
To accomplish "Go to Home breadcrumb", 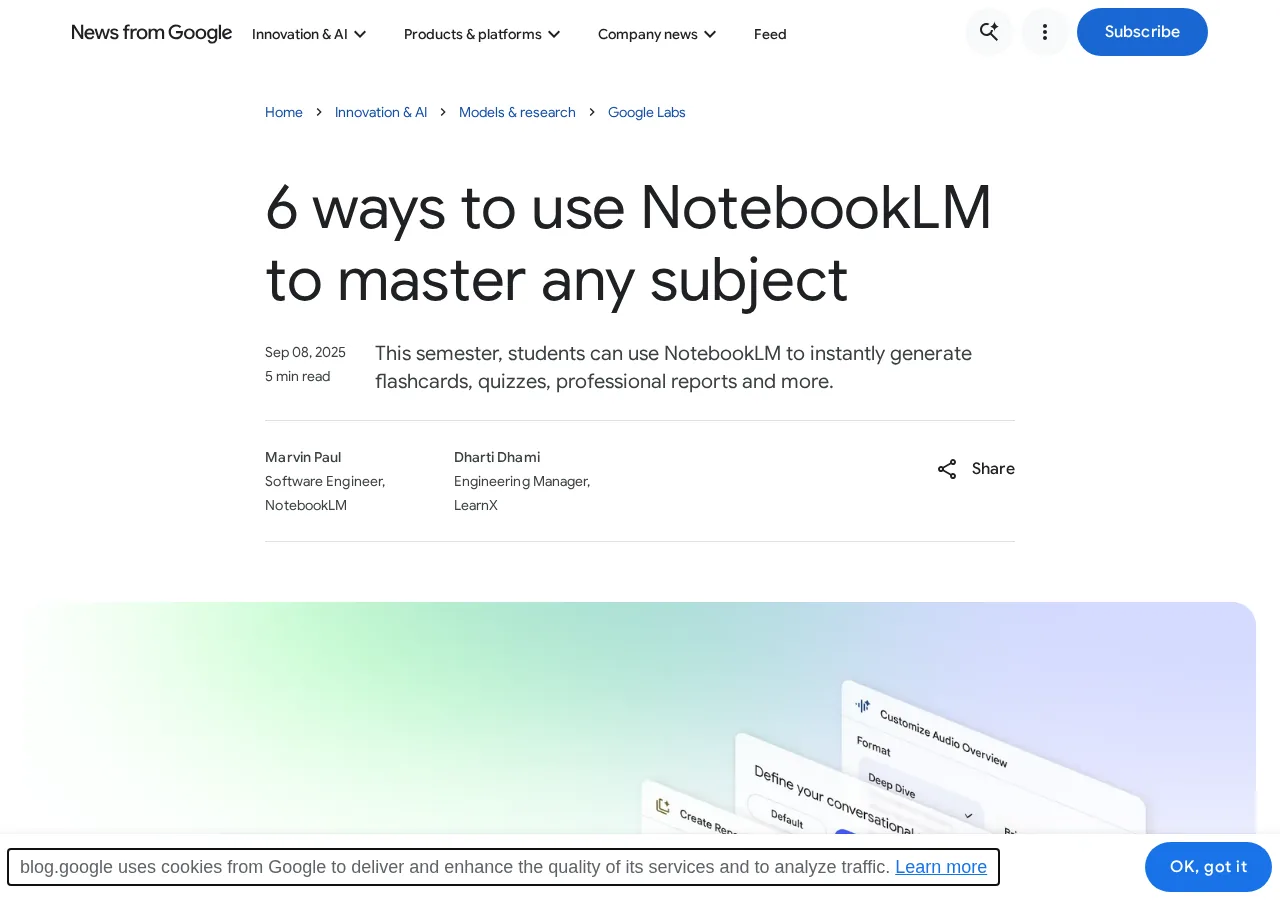I will [x=284, y=112].
